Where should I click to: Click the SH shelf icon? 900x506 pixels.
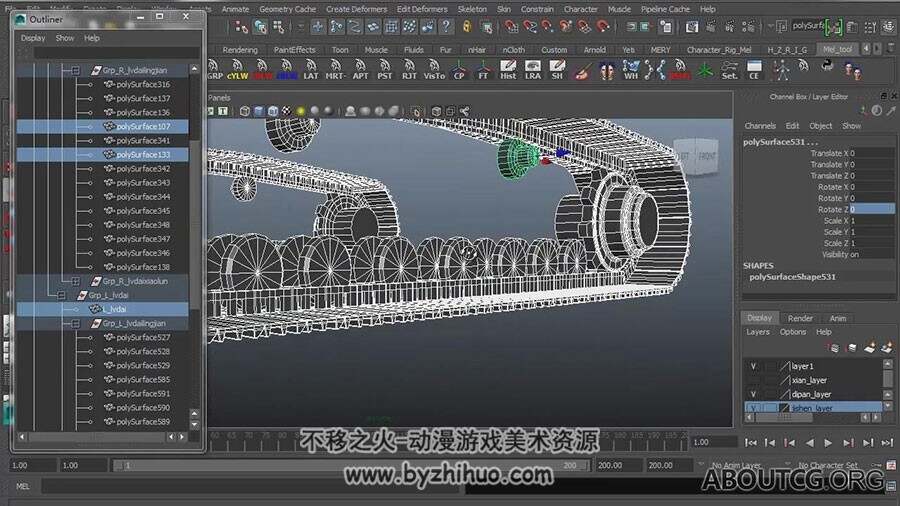557,70
